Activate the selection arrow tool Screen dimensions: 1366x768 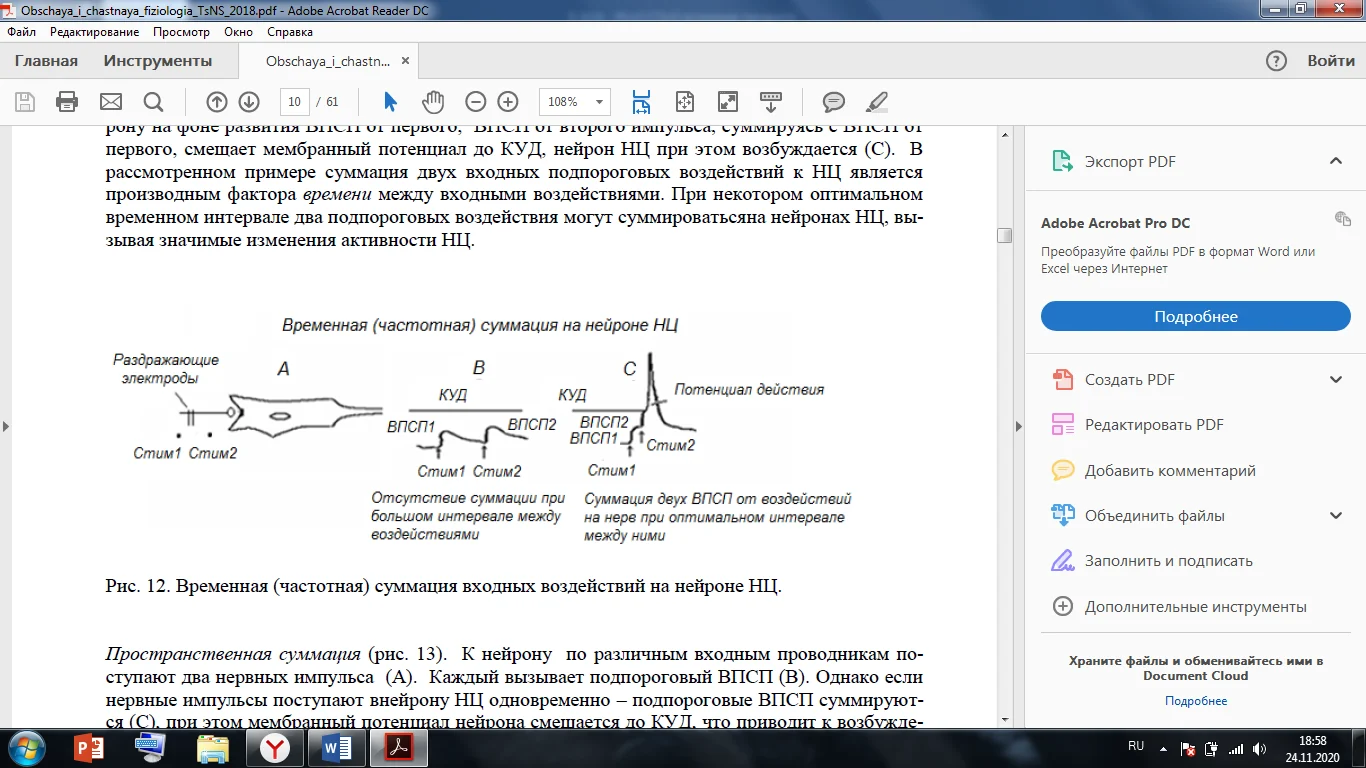(x=390, y=102)
